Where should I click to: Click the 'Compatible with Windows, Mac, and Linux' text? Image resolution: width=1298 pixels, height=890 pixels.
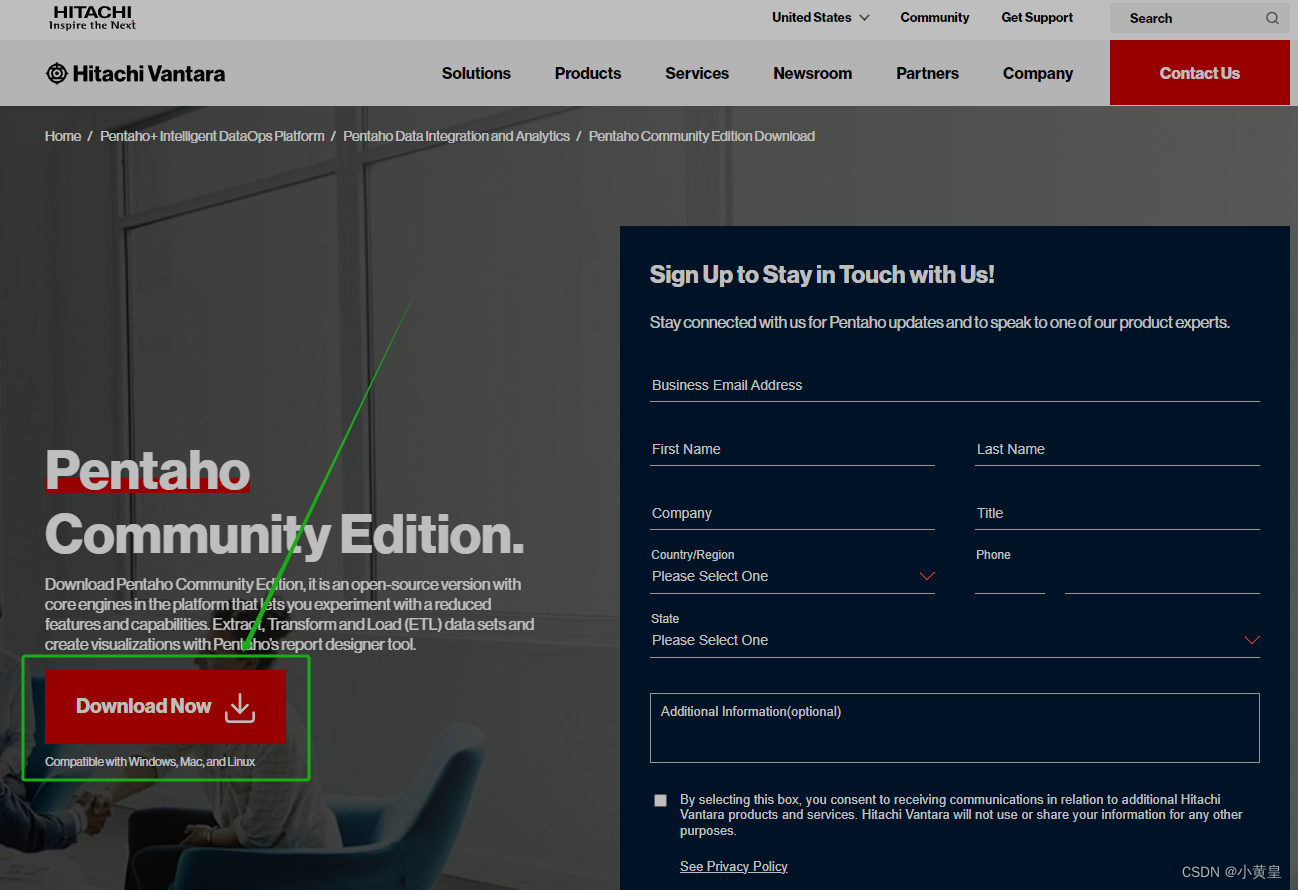[150, 762]
